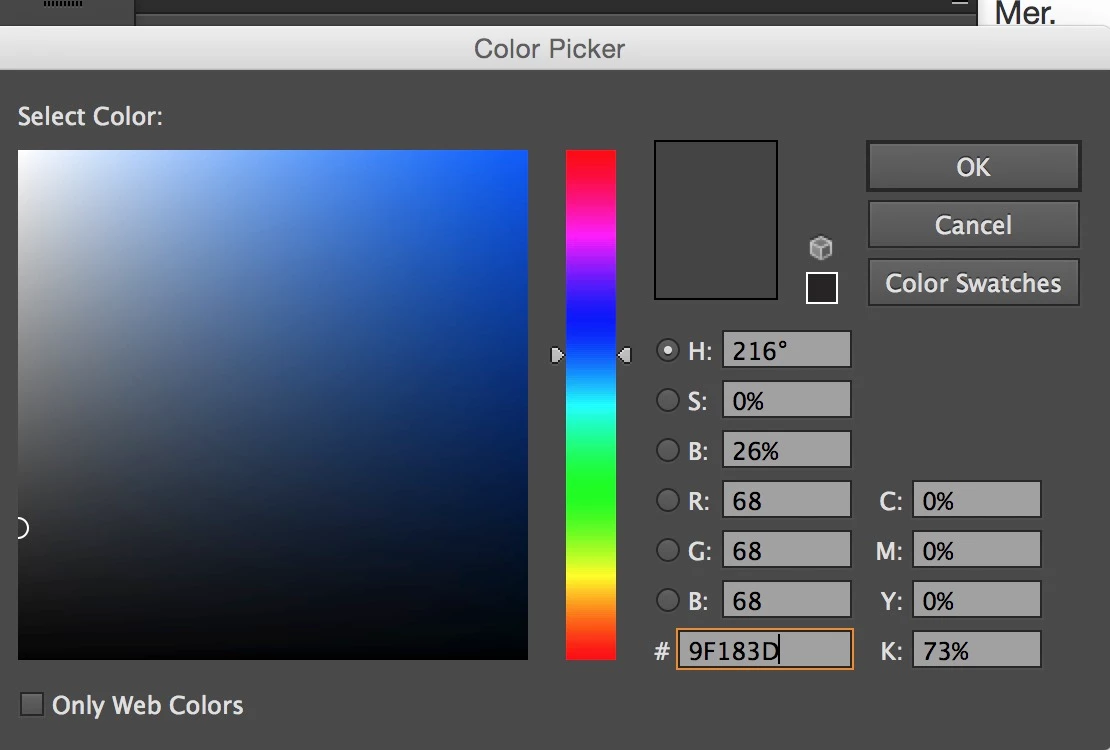Viewport: 1110px width, 750px height.
Task: Click the out-of-web-color cube warning icon
Action: (820, 248)
